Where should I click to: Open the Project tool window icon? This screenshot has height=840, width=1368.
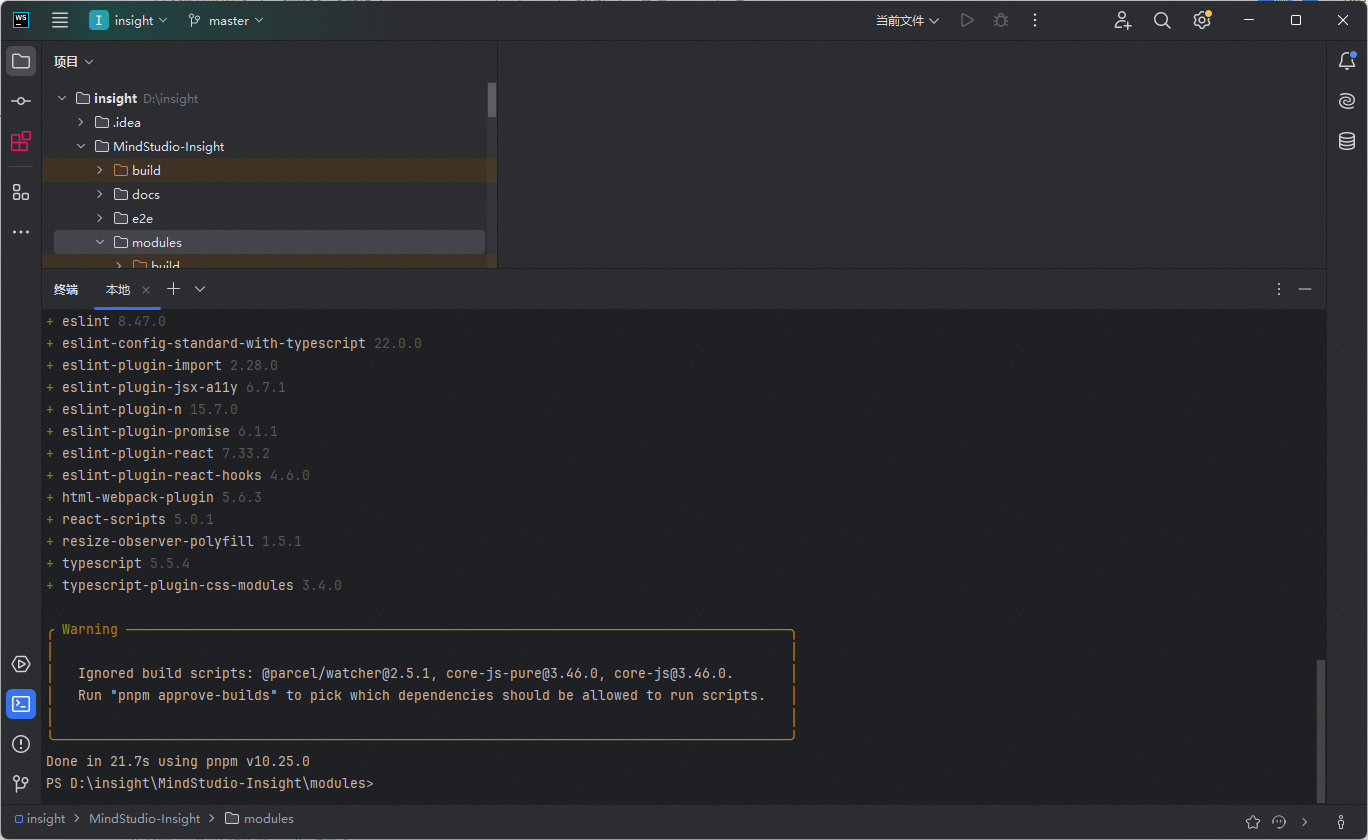21,61
